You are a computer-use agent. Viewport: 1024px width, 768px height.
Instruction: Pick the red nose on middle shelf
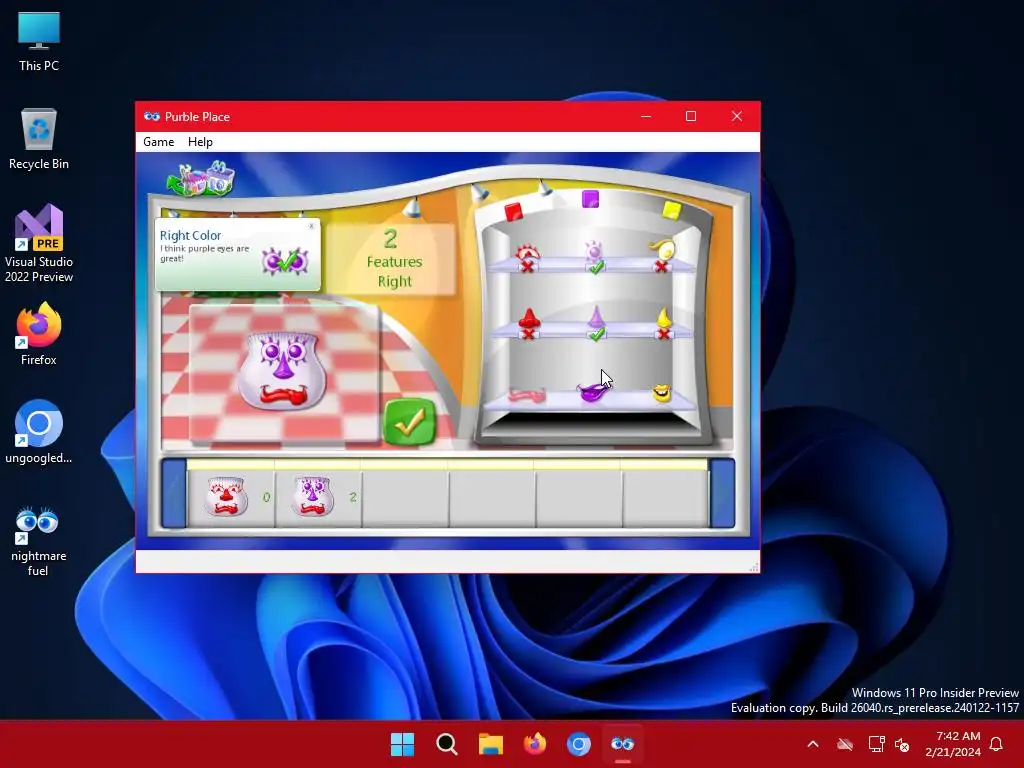(x=528, y=319)
